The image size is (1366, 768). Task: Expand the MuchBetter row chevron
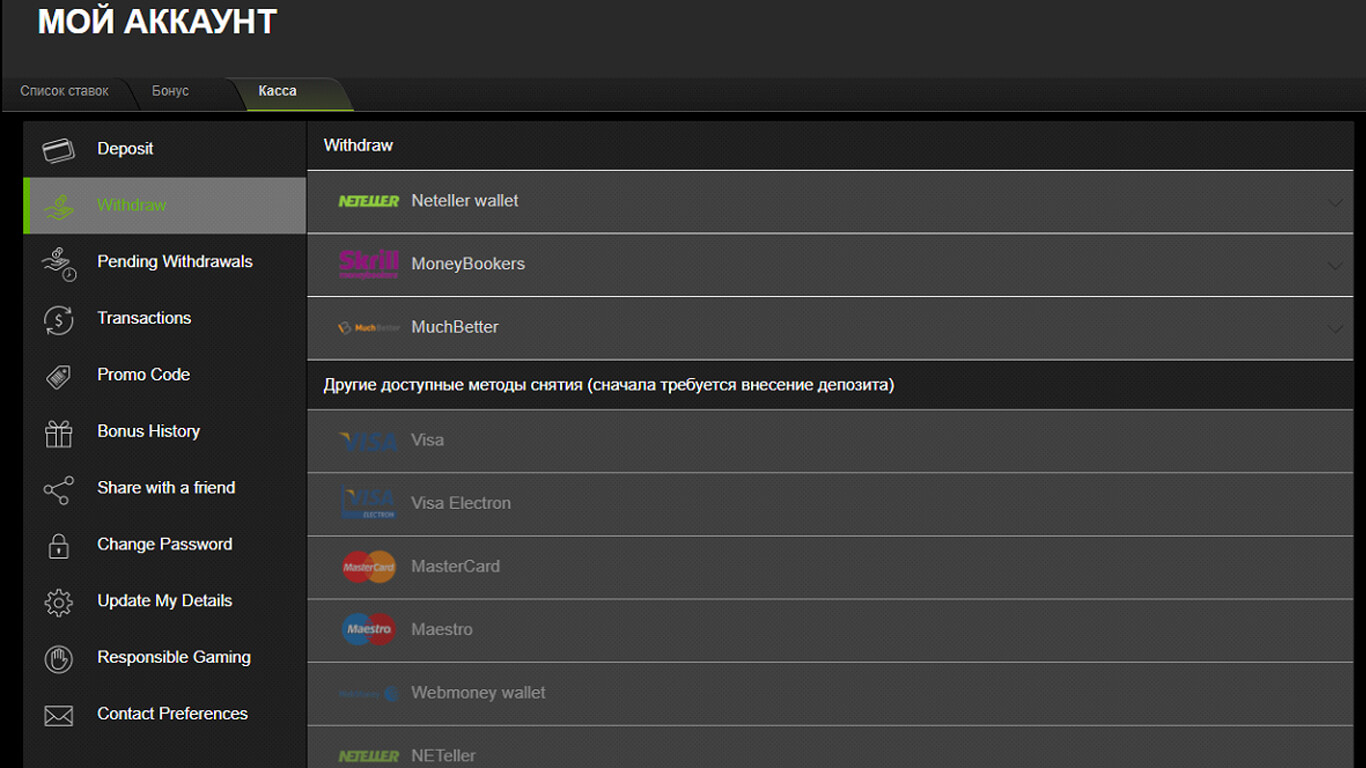click(1335, 328)
